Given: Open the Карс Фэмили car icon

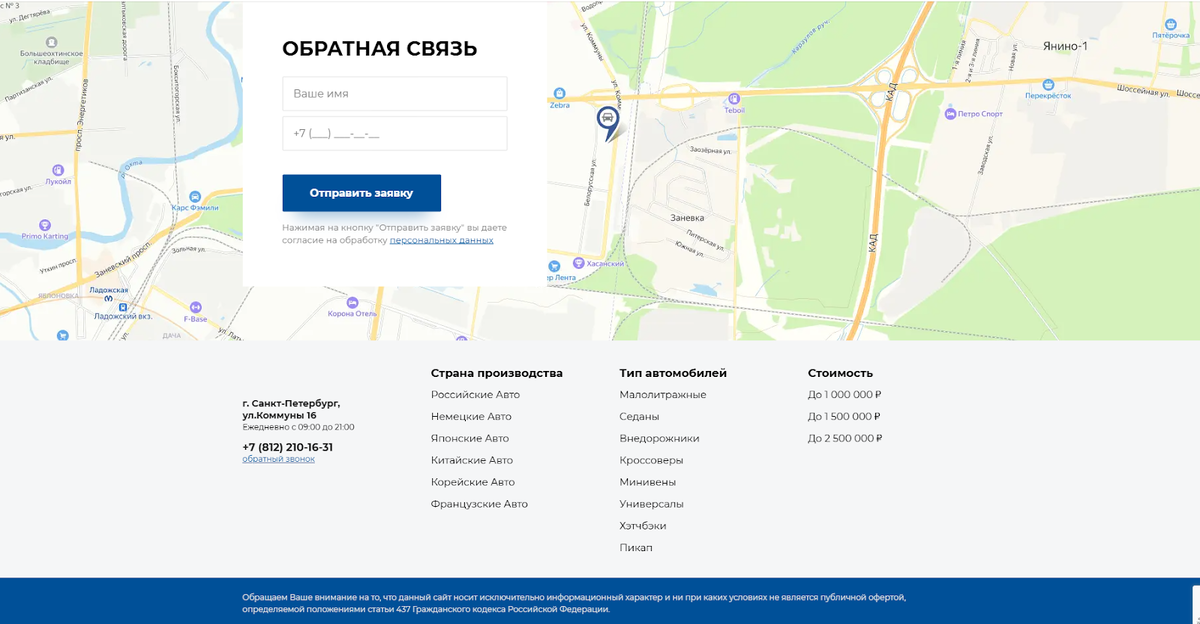Looking at the screenshot, I should (195, 197).
